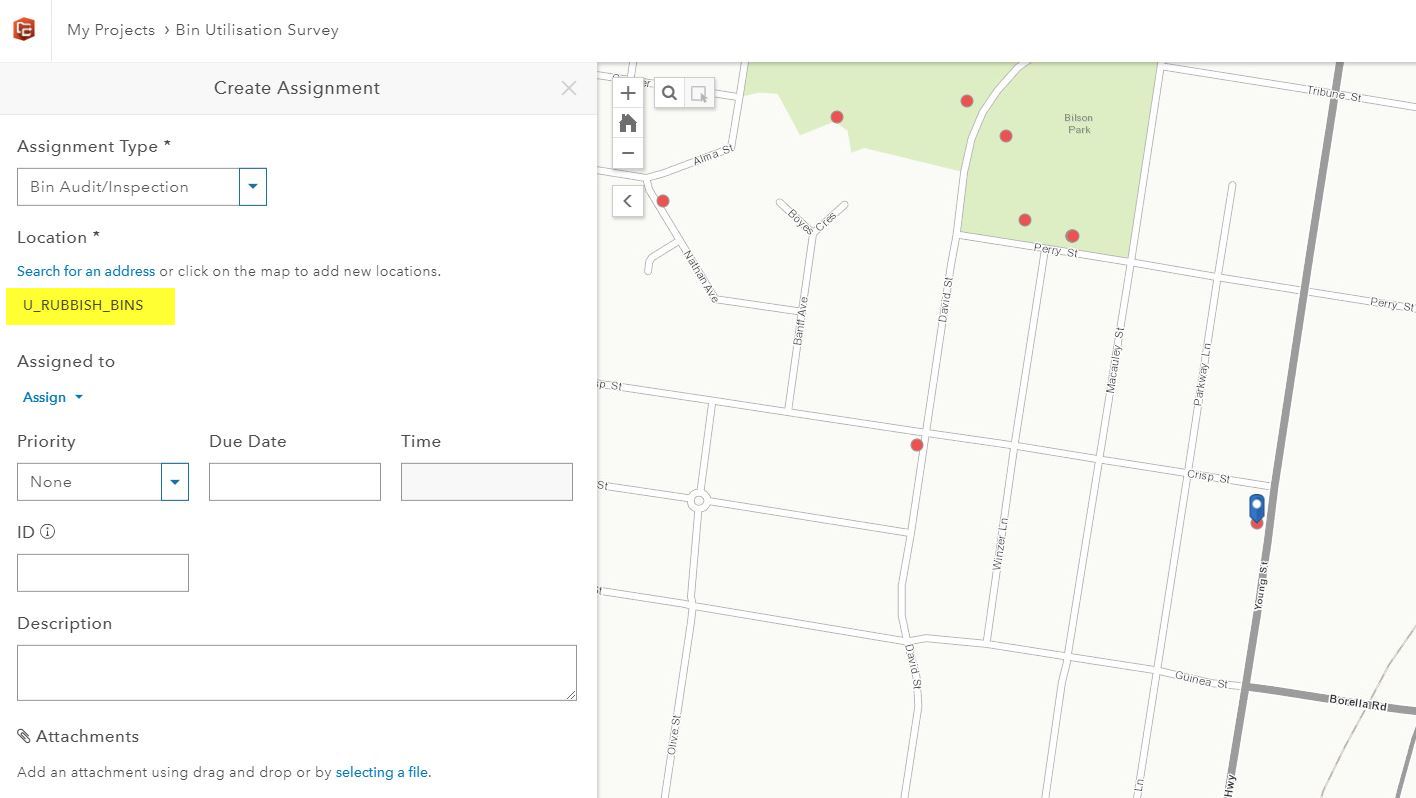Zoom out on the map
Viewport: 1416px width, 798px height.
[627, 152]
